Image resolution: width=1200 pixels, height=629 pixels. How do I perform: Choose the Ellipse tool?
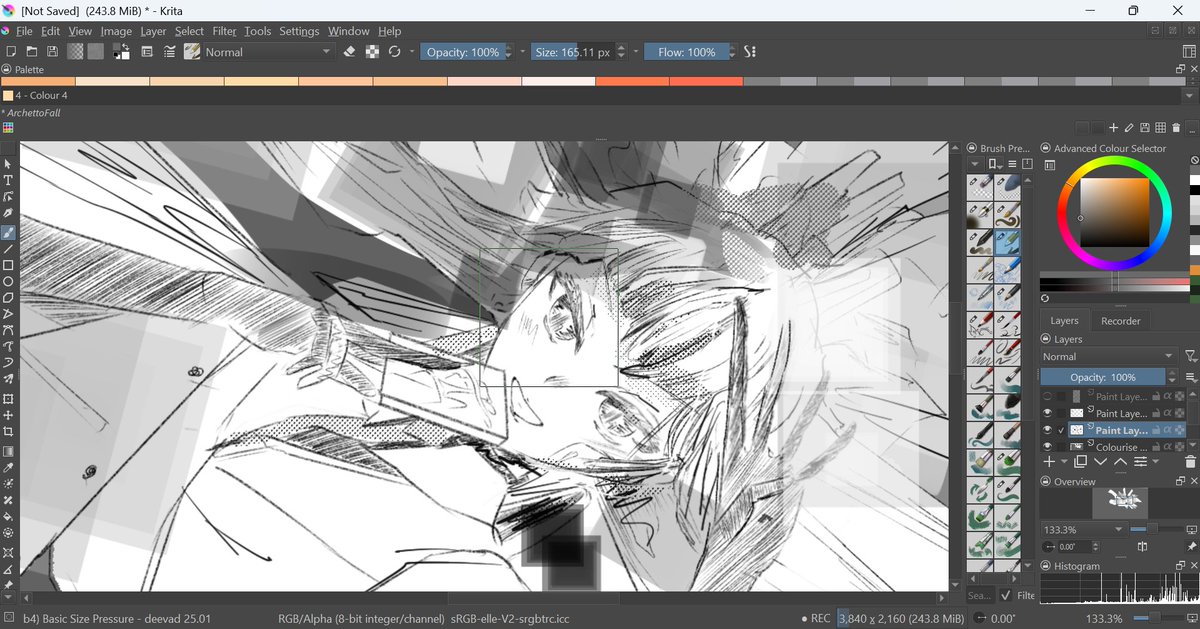8,281
